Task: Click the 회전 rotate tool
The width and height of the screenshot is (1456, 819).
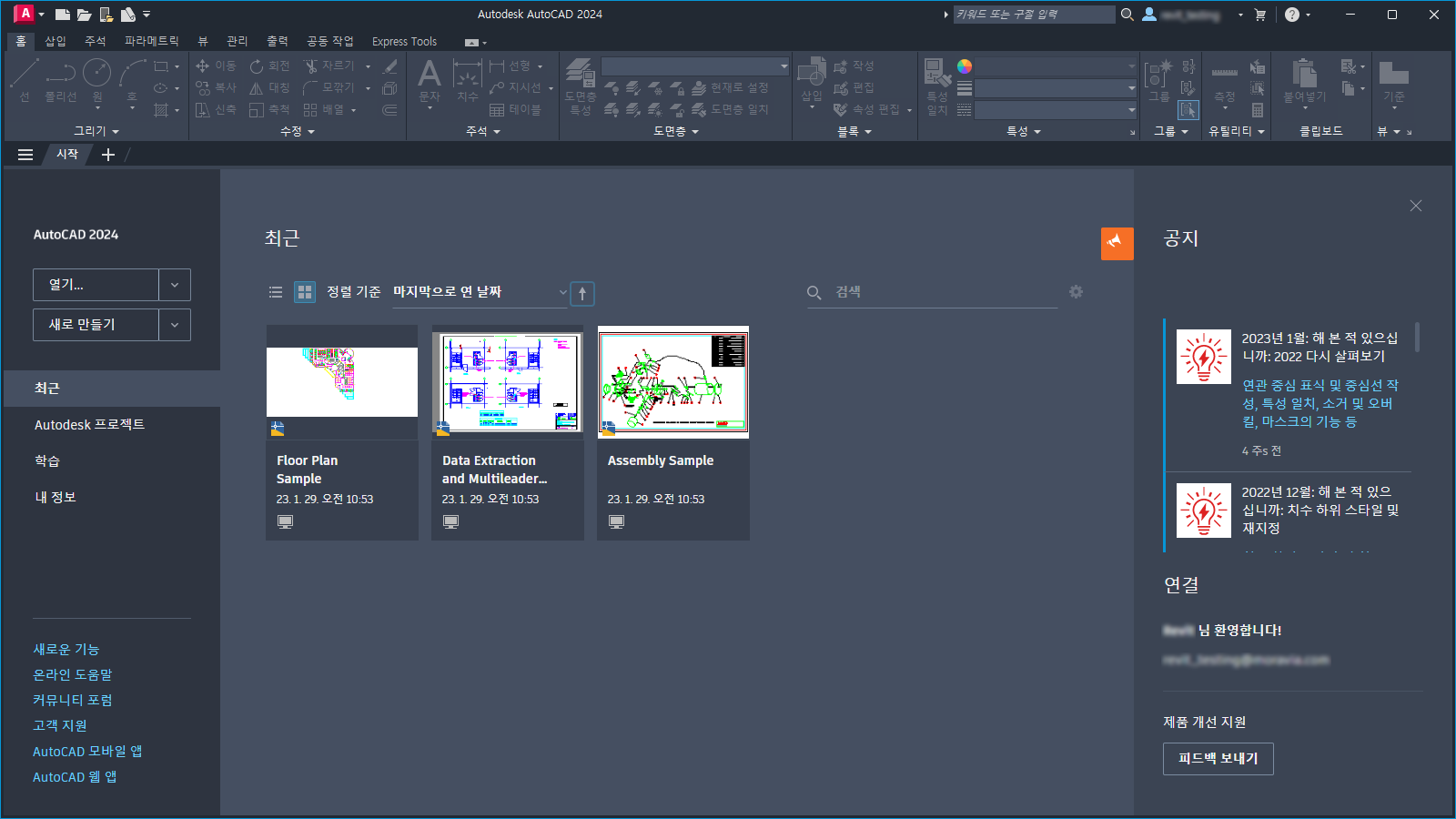Action: pyautogui.click(x=270, y=66)
